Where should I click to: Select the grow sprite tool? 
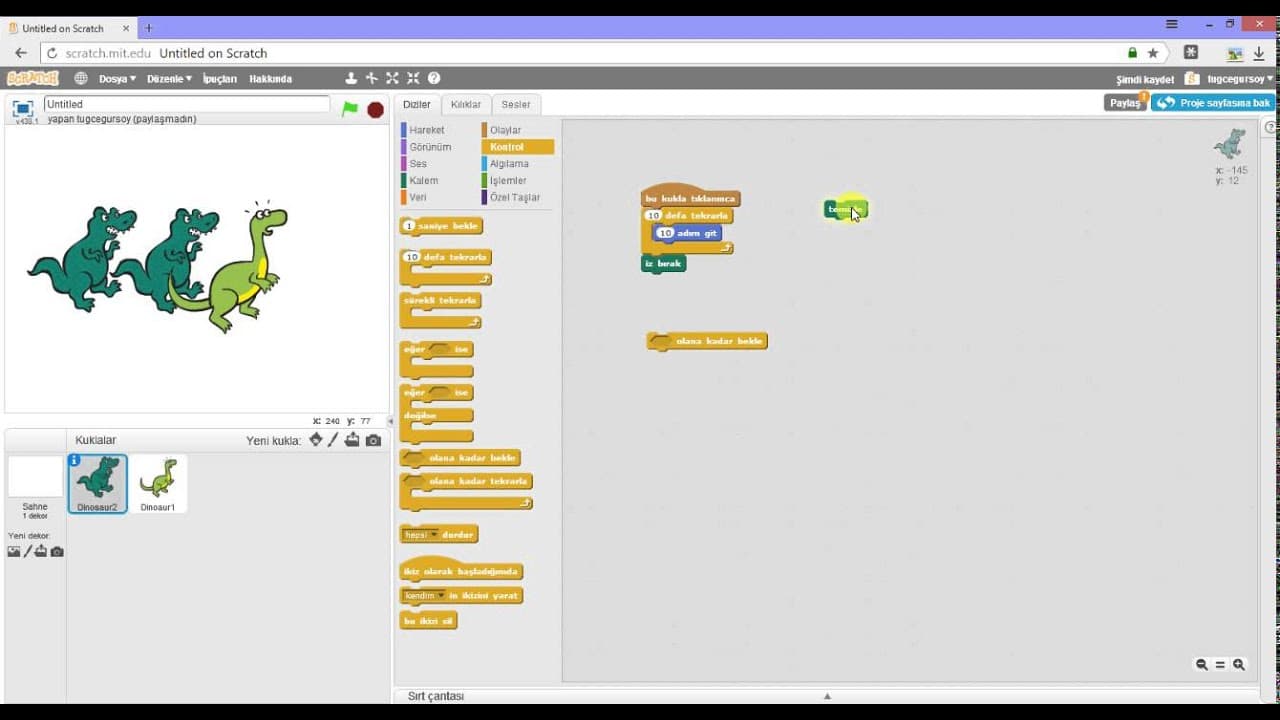[x=392, y=78]
